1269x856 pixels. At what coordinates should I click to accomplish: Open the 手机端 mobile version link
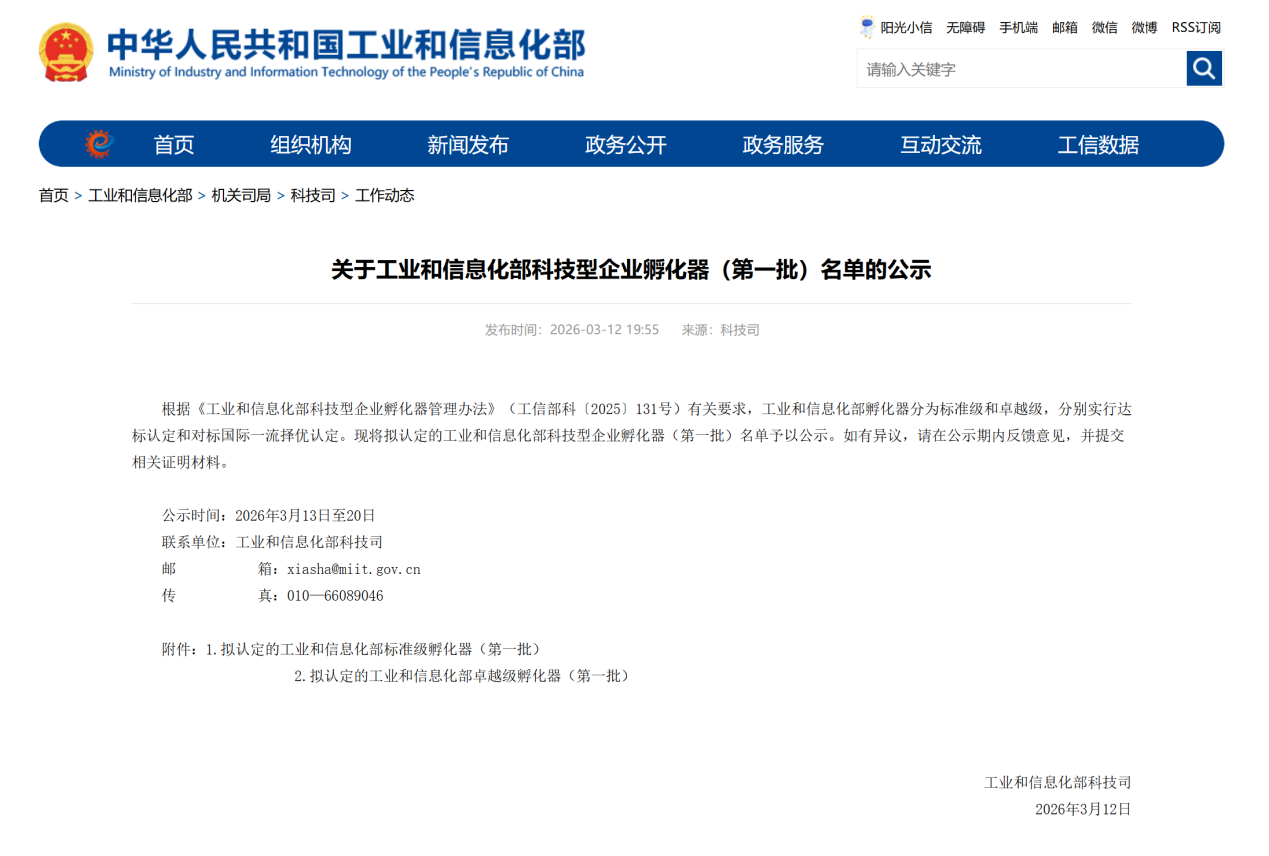point(1018,28)
